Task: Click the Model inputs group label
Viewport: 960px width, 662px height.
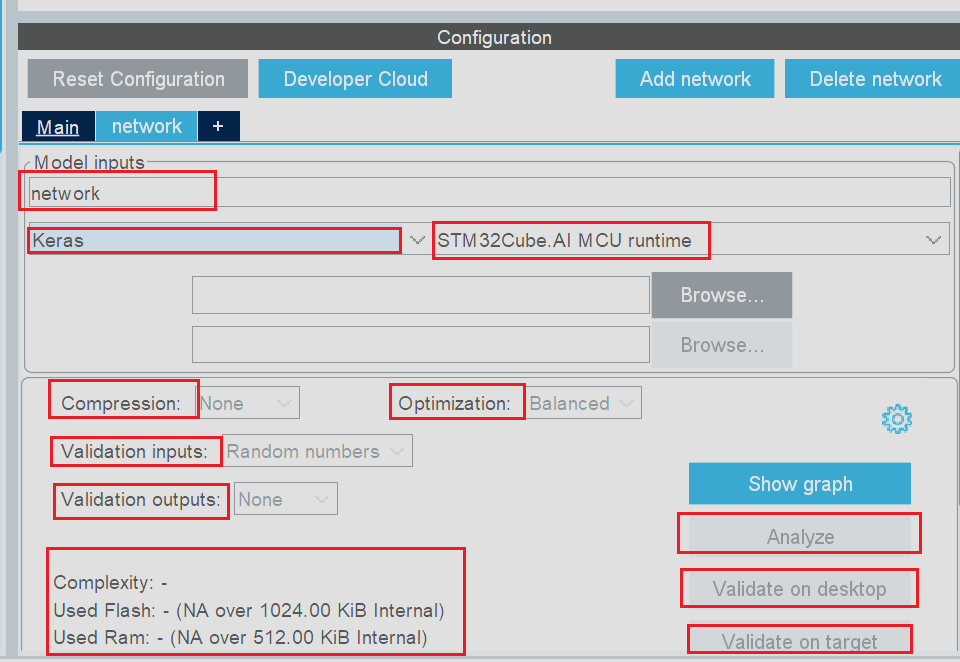Action: click(89, 162)
